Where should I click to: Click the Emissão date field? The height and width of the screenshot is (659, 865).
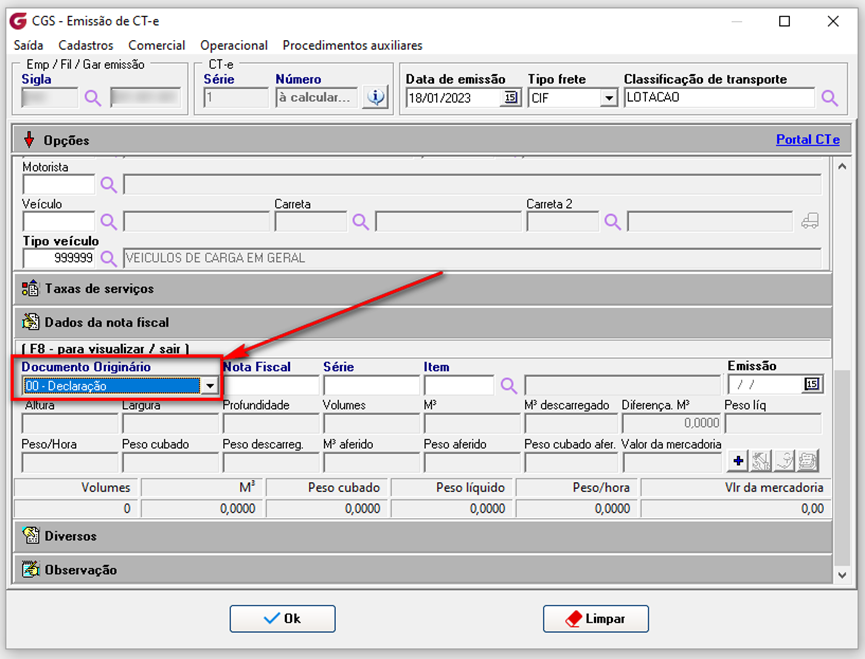[x=766, y=384]
